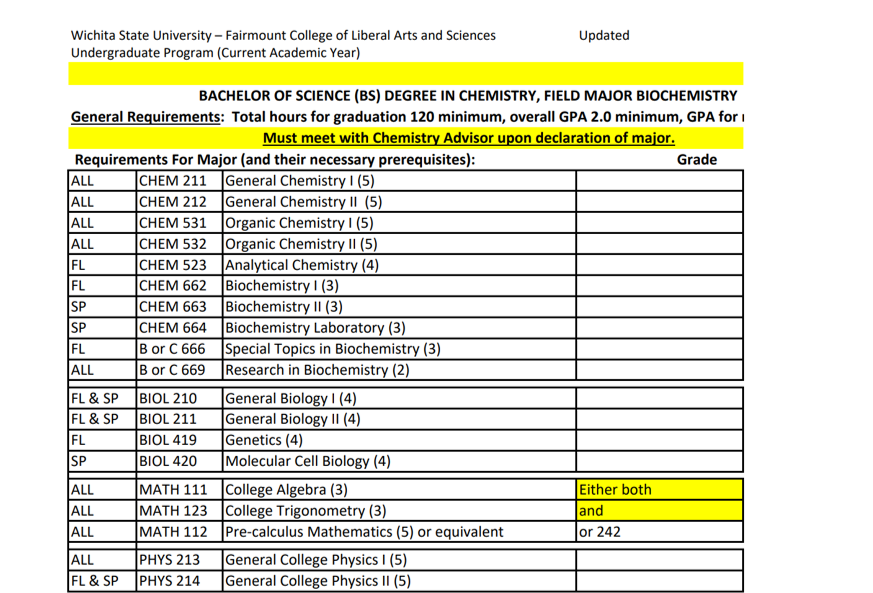Image resolution: width=873 pixels, height=593 pixels.
Task: Select Molecular Cell Biology (4) text
Action: (x=308, y=462)
